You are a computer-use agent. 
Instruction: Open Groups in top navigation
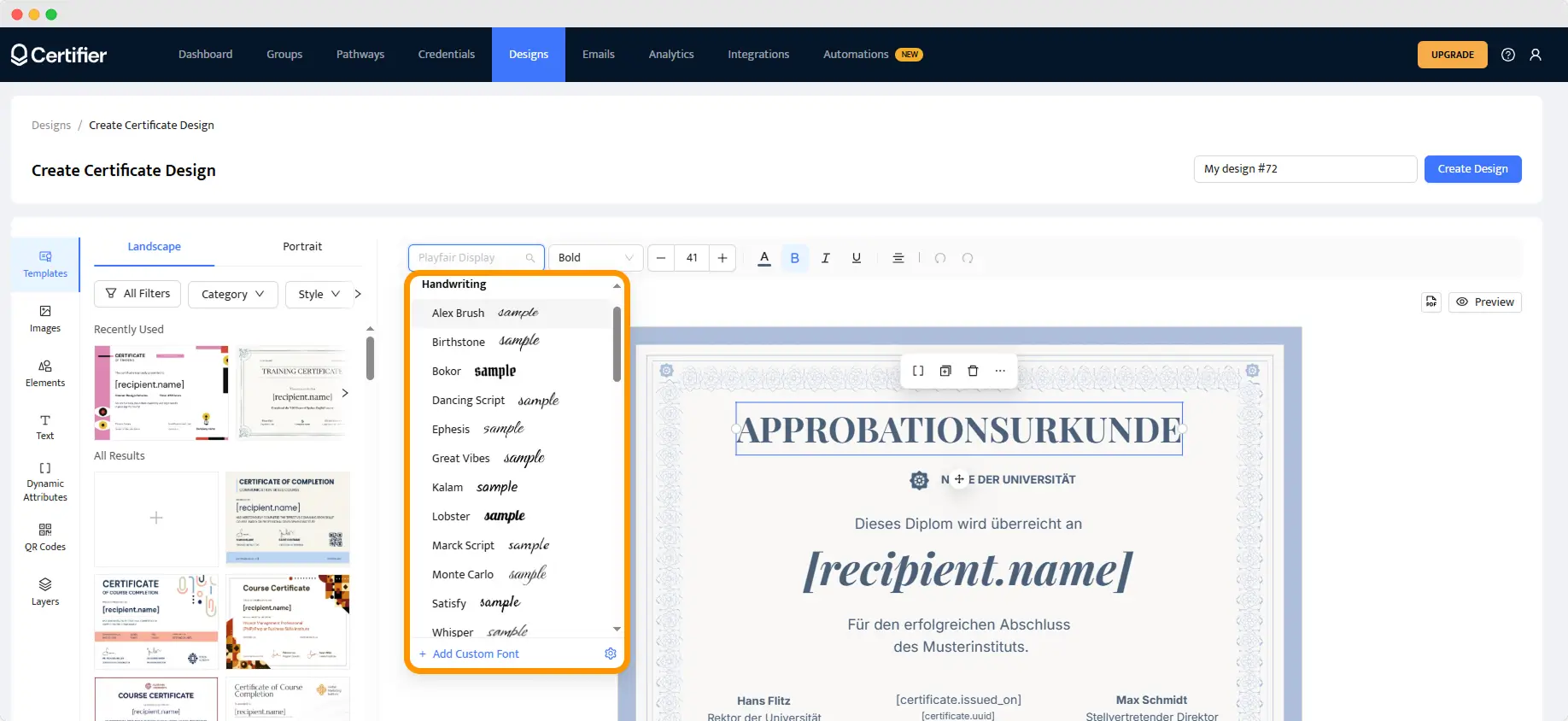pyautogui.click(x=284, y=55)
